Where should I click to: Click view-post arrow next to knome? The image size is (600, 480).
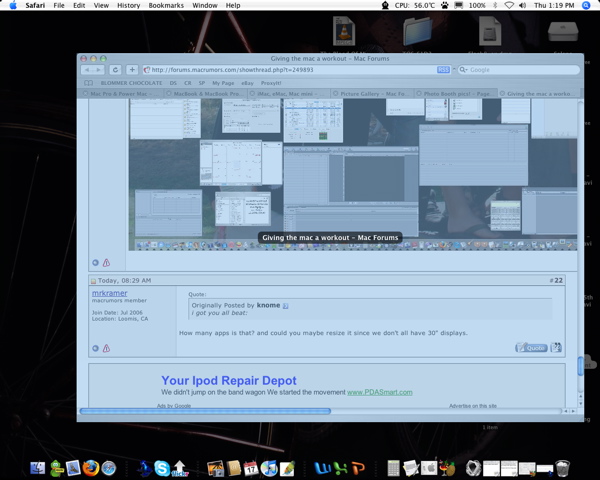pos(285,305)
